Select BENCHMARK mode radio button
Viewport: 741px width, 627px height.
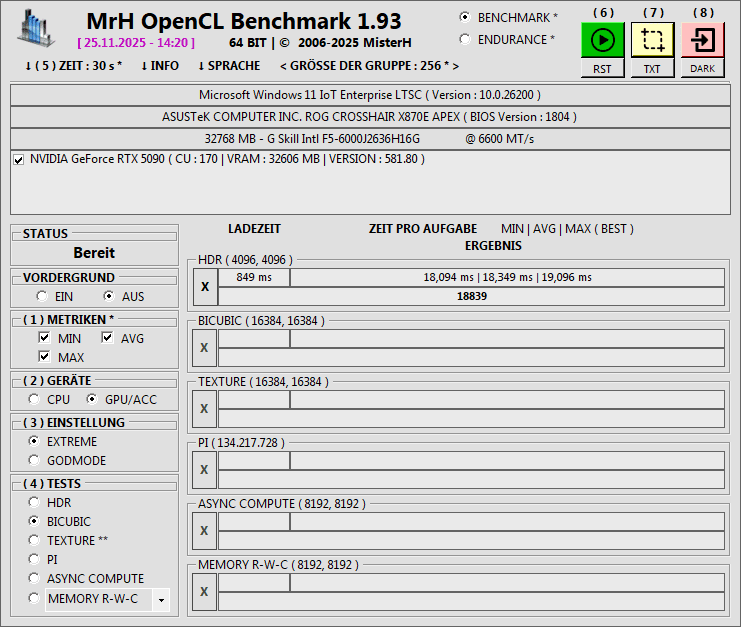465,17
